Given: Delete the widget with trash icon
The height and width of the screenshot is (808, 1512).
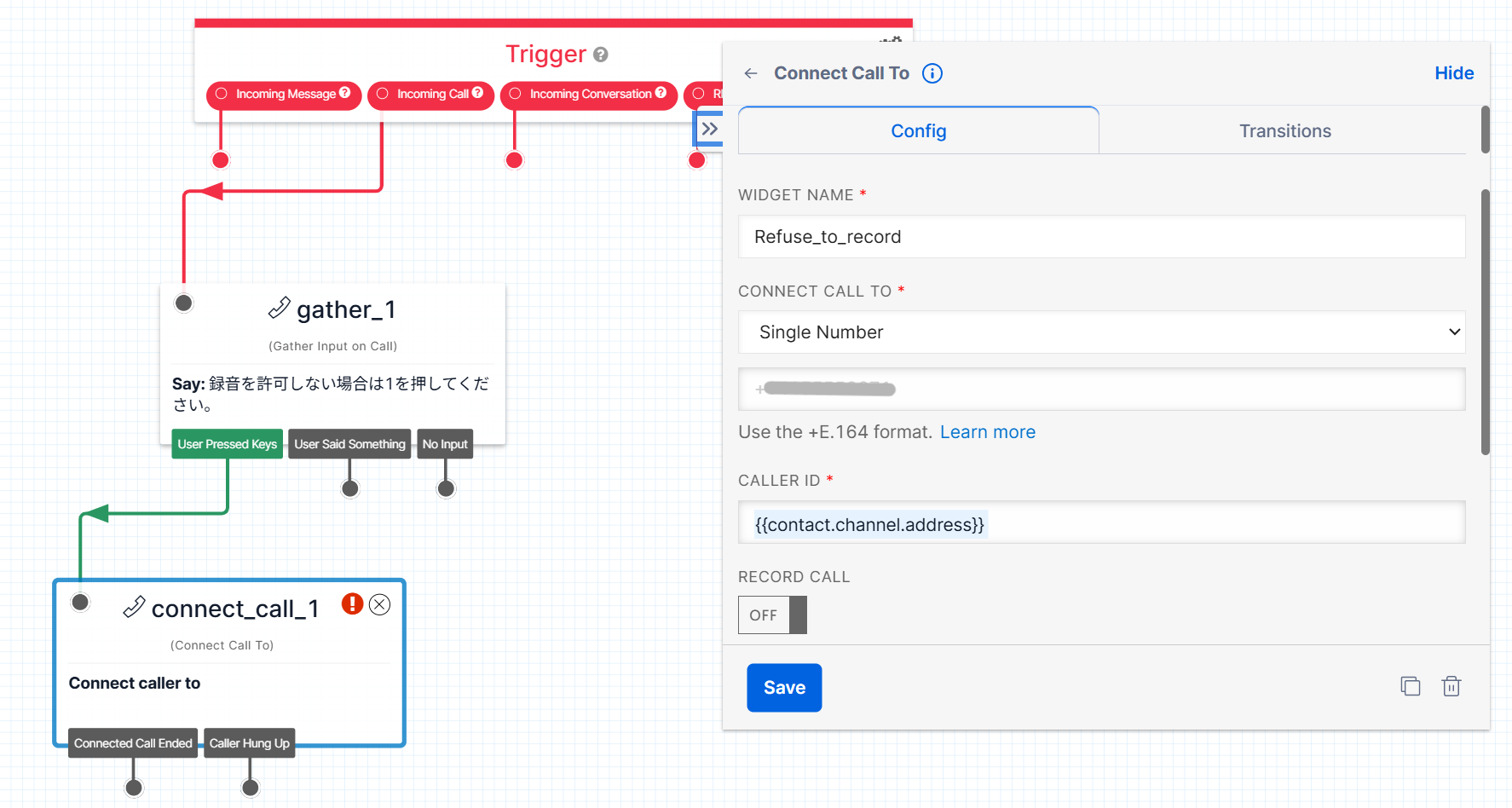Looking at the screenshot, I should pyautogui.click(x=1451, y=686).
